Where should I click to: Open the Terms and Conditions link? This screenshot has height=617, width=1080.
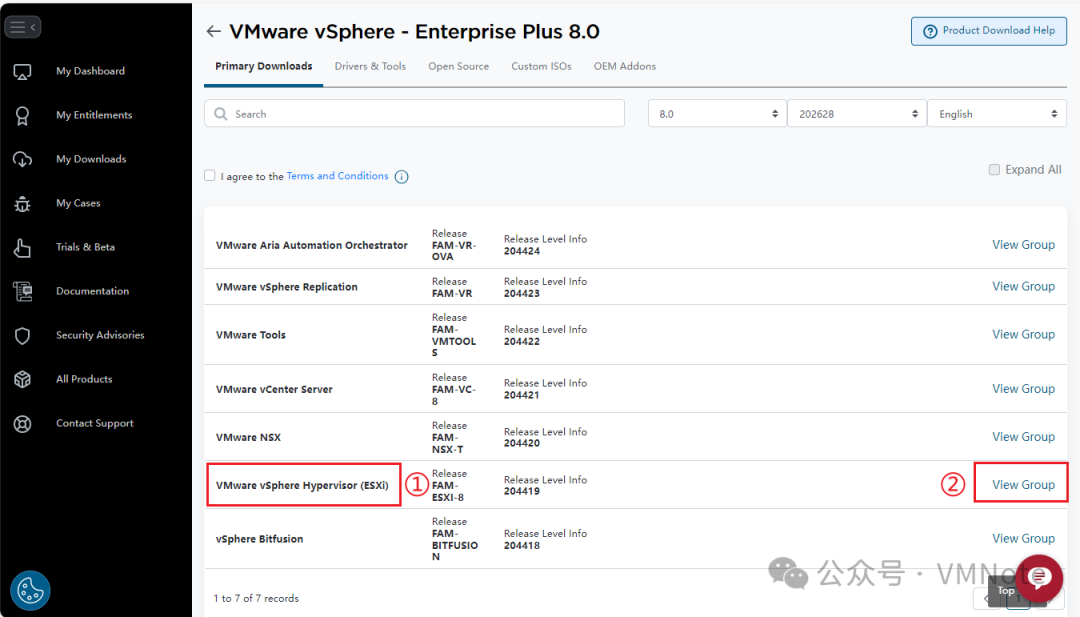pos(338,176)
